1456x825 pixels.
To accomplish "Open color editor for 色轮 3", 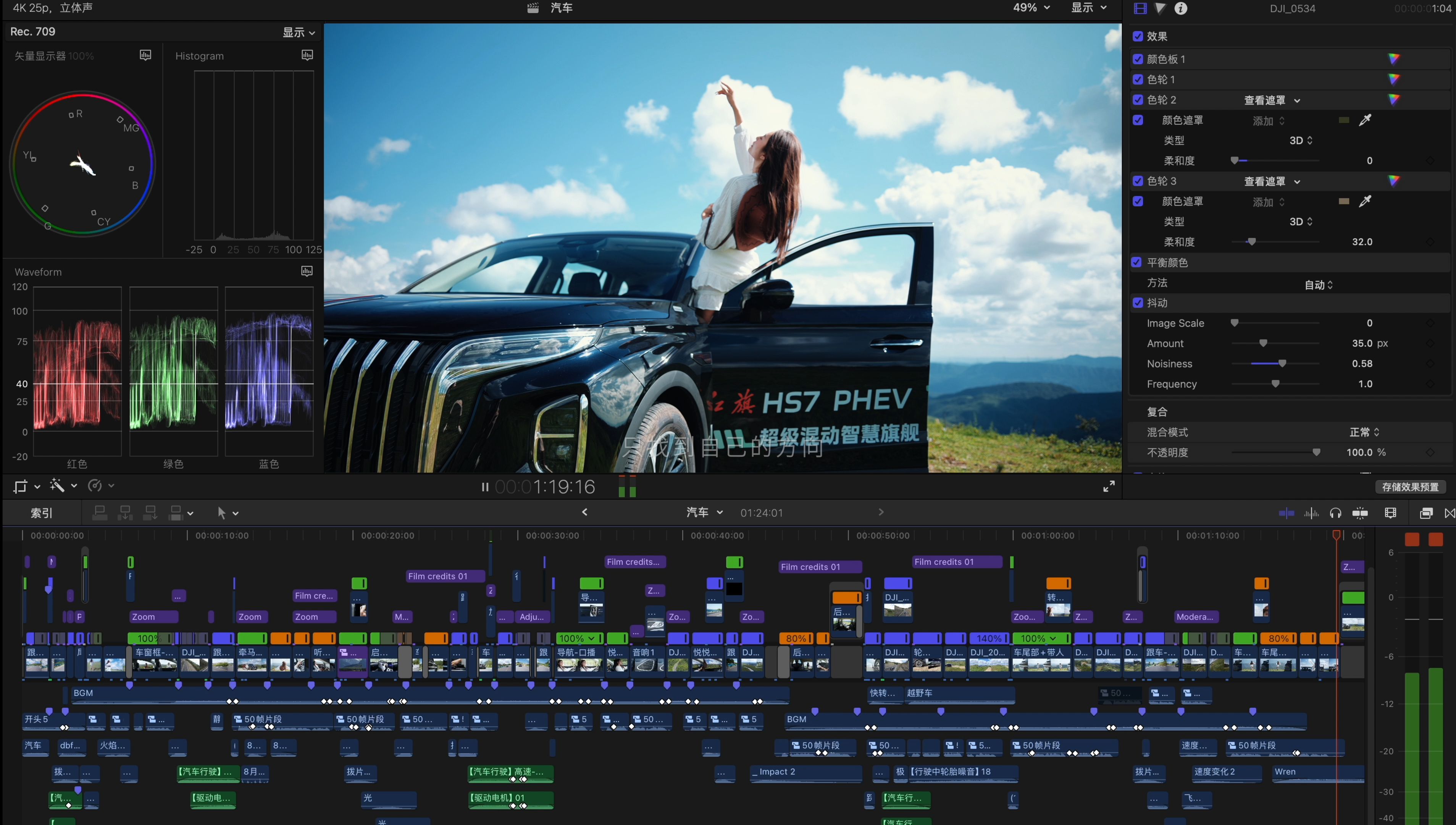I will (1394, 181).
